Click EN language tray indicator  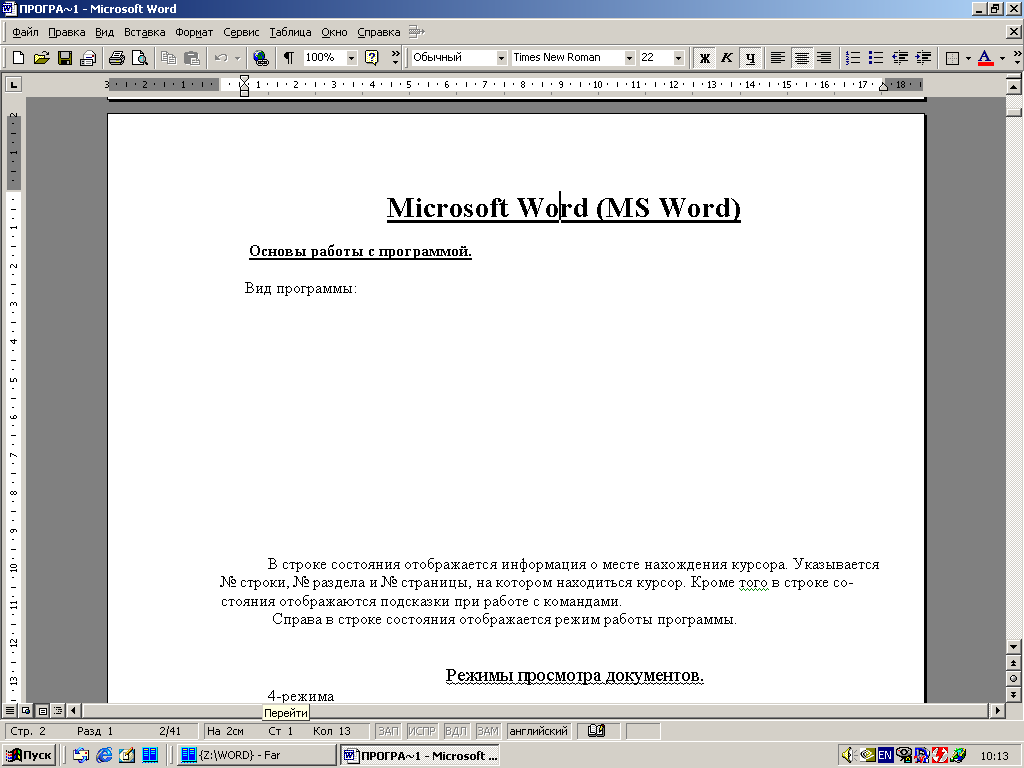[x=885, y=755]
